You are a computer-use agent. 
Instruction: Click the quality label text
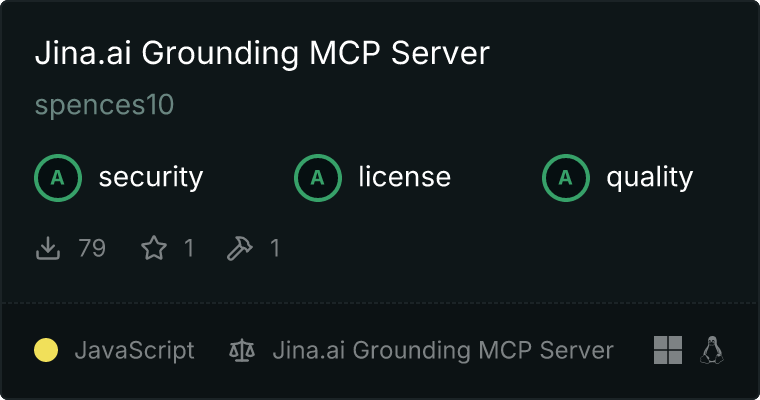point(649,177)
